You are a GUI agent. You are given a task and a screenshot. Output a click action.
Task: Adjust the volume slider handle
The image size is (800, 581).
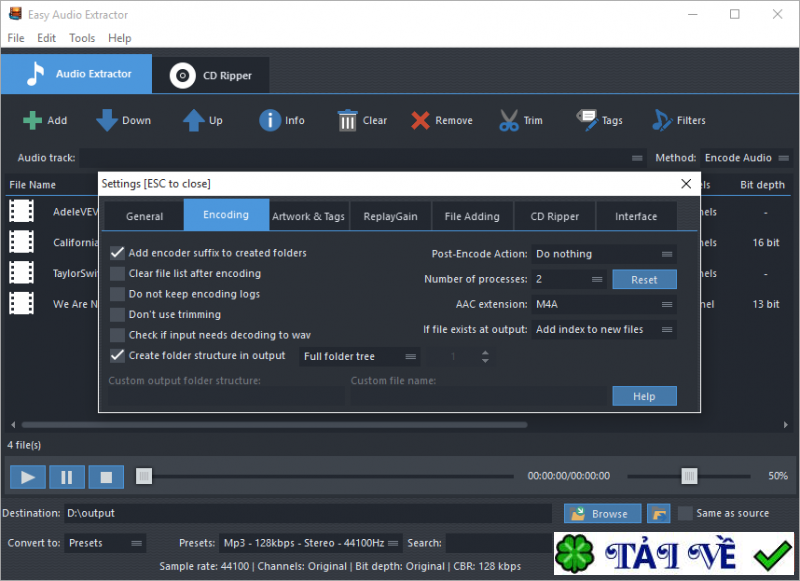pos(689,476)
